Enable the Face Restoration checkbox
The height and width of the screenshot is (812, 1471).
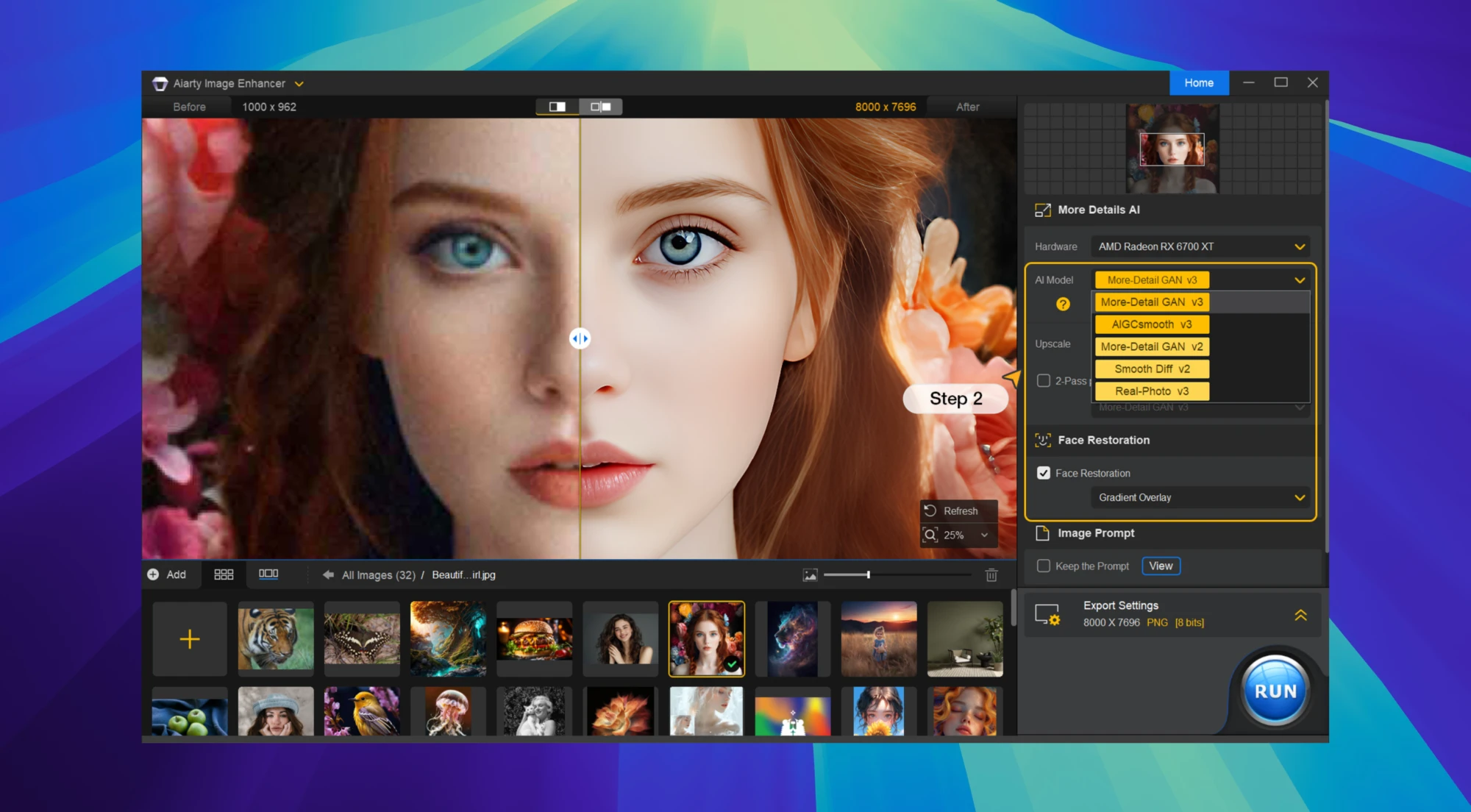[1044, 473]
